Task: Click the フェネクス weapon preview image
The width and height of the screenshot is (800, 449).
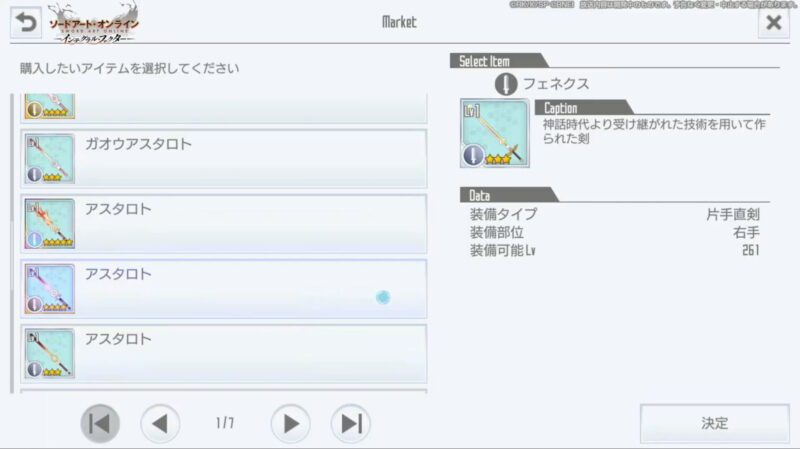Action: [494, 133]
